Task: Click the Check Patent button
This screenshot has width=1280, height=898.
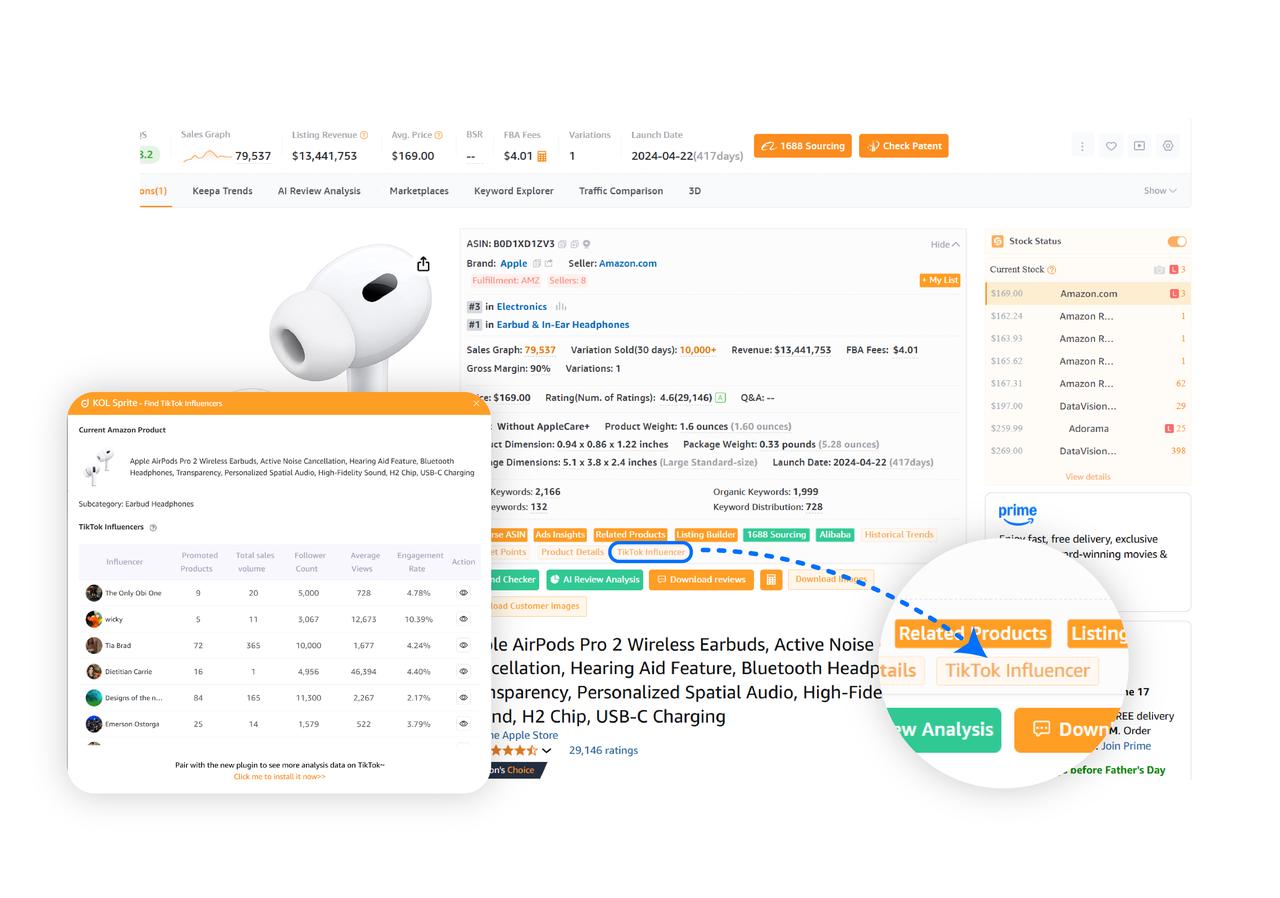Action: (903, 146)
